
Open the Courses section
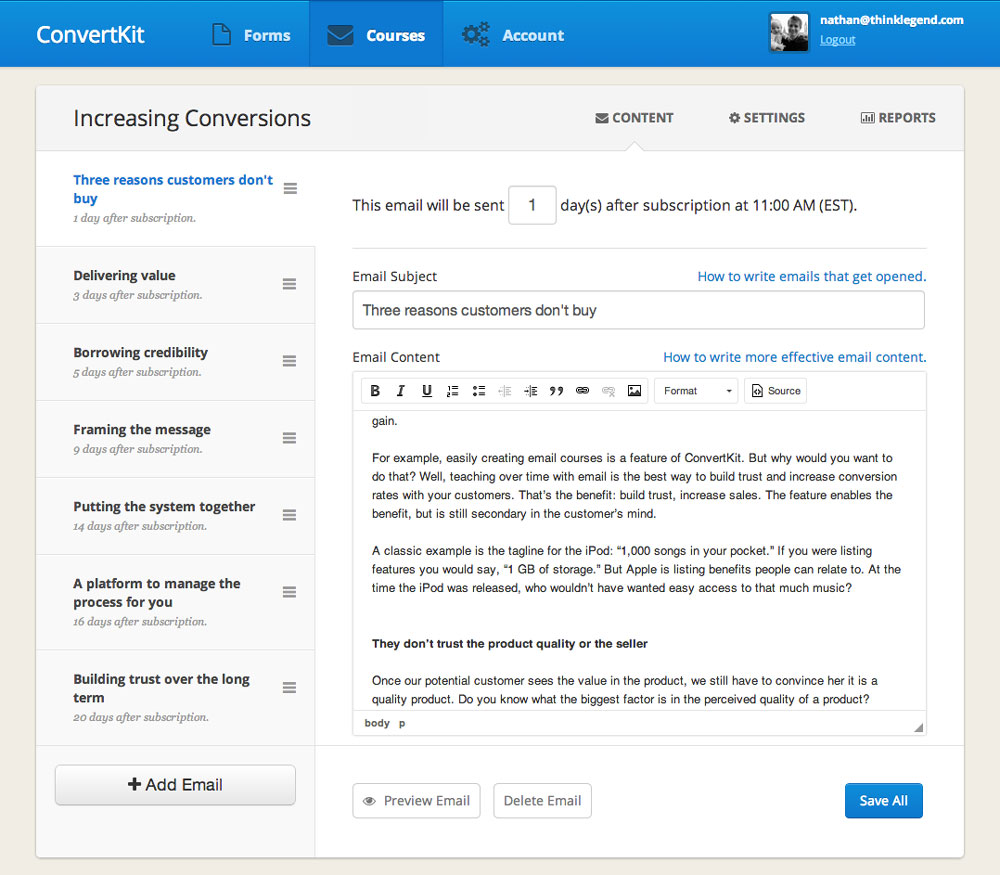pyautogui.click(x=376, y=34)
